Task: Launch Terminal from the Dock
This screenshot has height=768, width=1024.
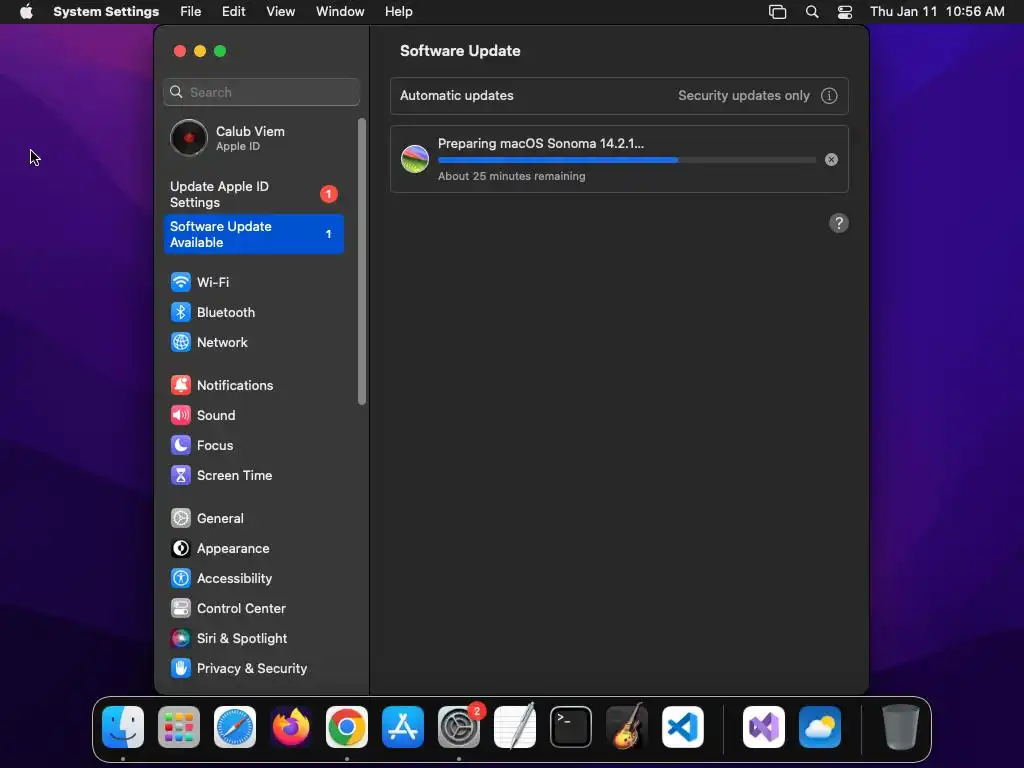Action: click(x=571, y=727)
